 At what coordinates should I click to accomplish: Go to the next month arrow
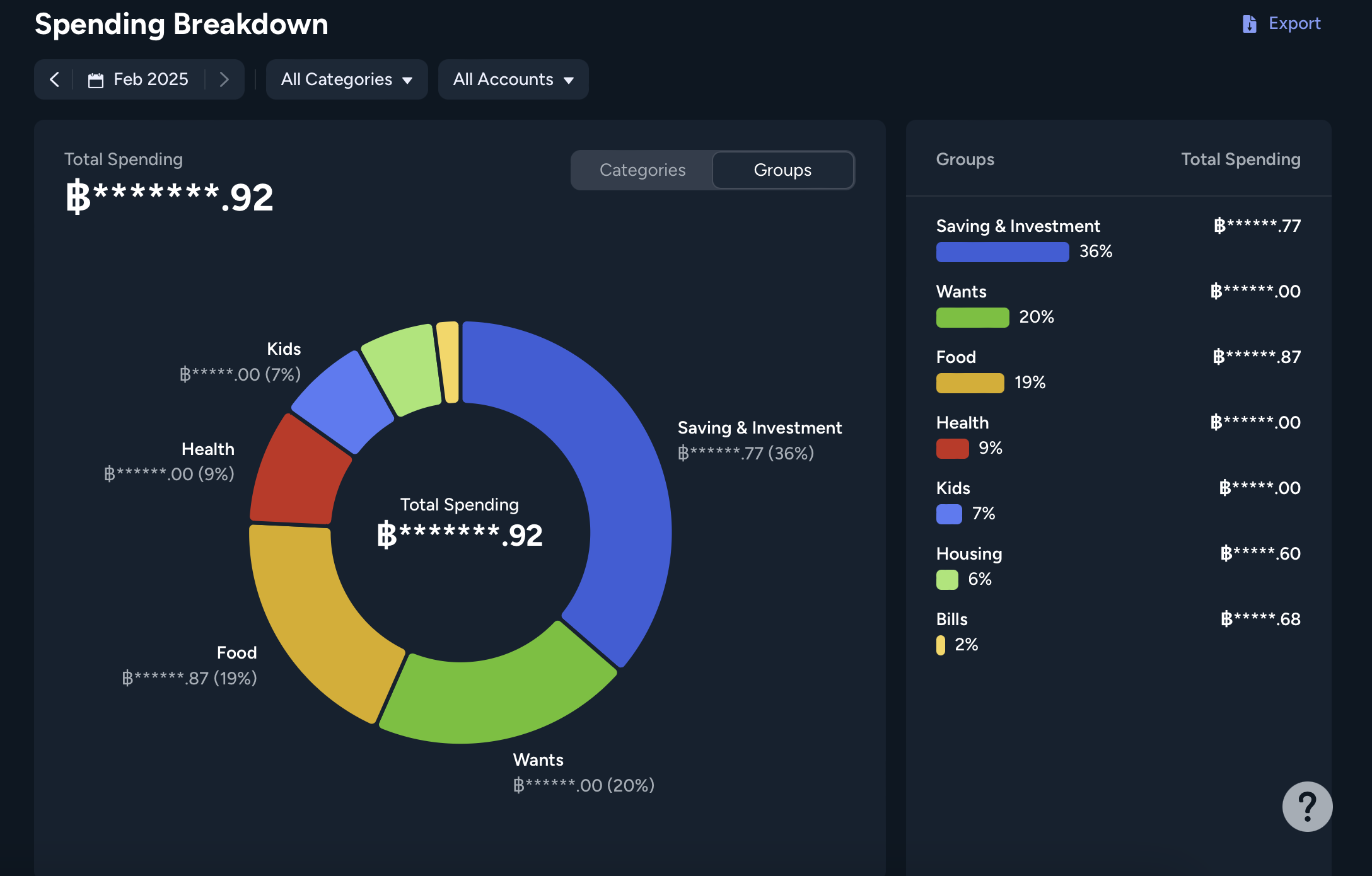pyautogui.click(x=224, y=79)
